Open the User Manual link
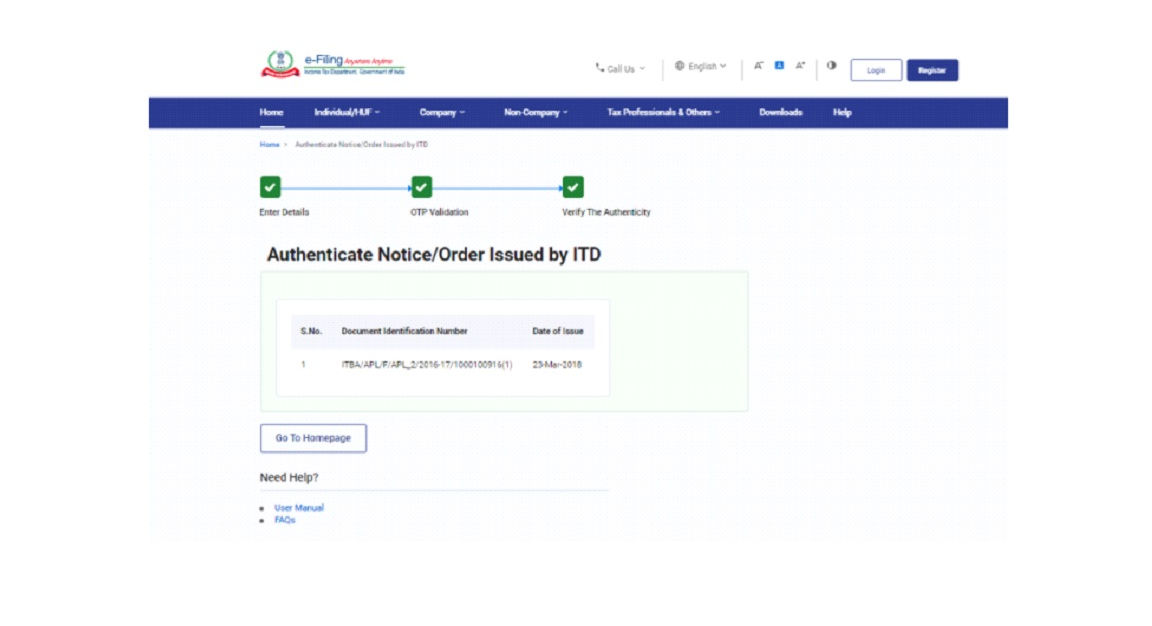1152x626 pixels. click(x=299, y=508)
